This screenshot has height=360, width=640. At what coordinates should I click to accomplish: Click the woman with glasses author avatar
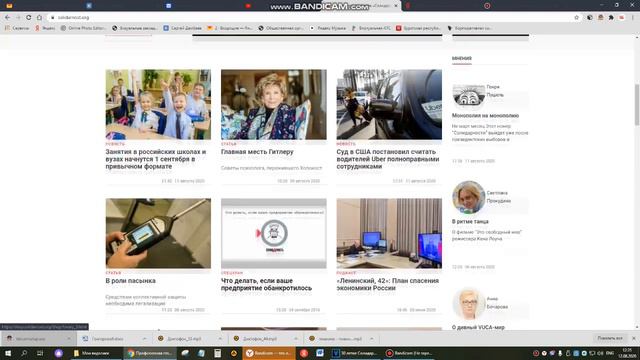point(469,304)
